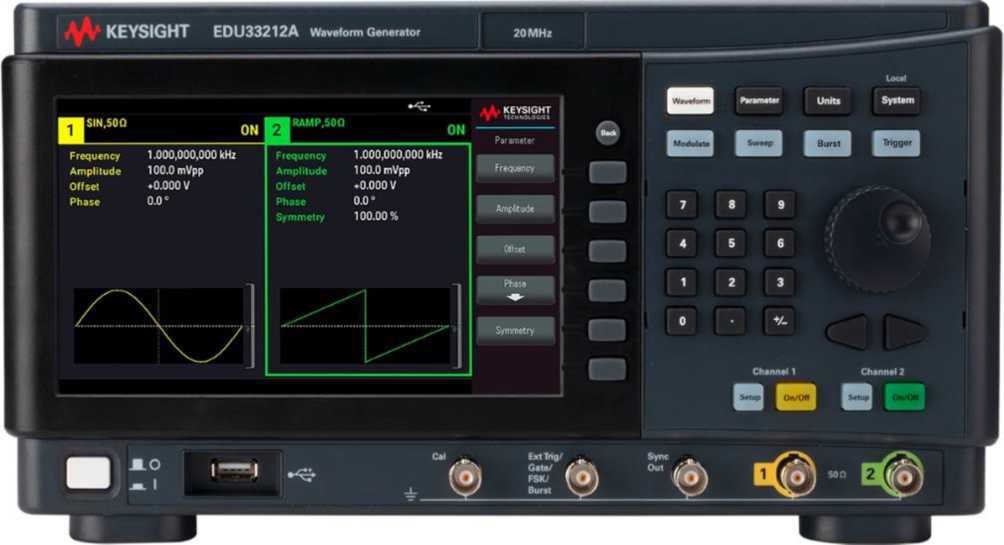Viewport: 1004px width, 545px height.
Task: Click channel 2 Symmetry value 100.00 %
Action: coord(376,216)
